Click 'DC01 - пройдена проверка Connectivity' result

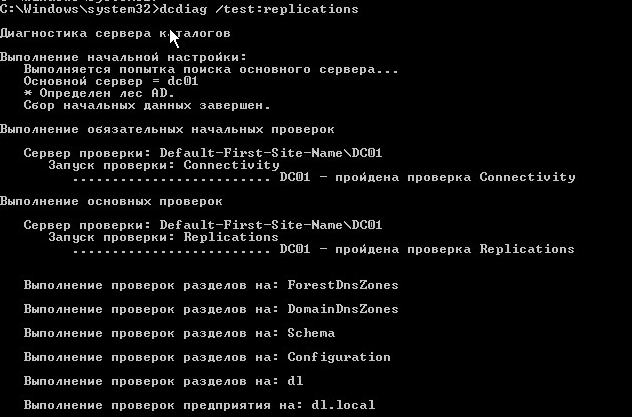tap(427, 177)
